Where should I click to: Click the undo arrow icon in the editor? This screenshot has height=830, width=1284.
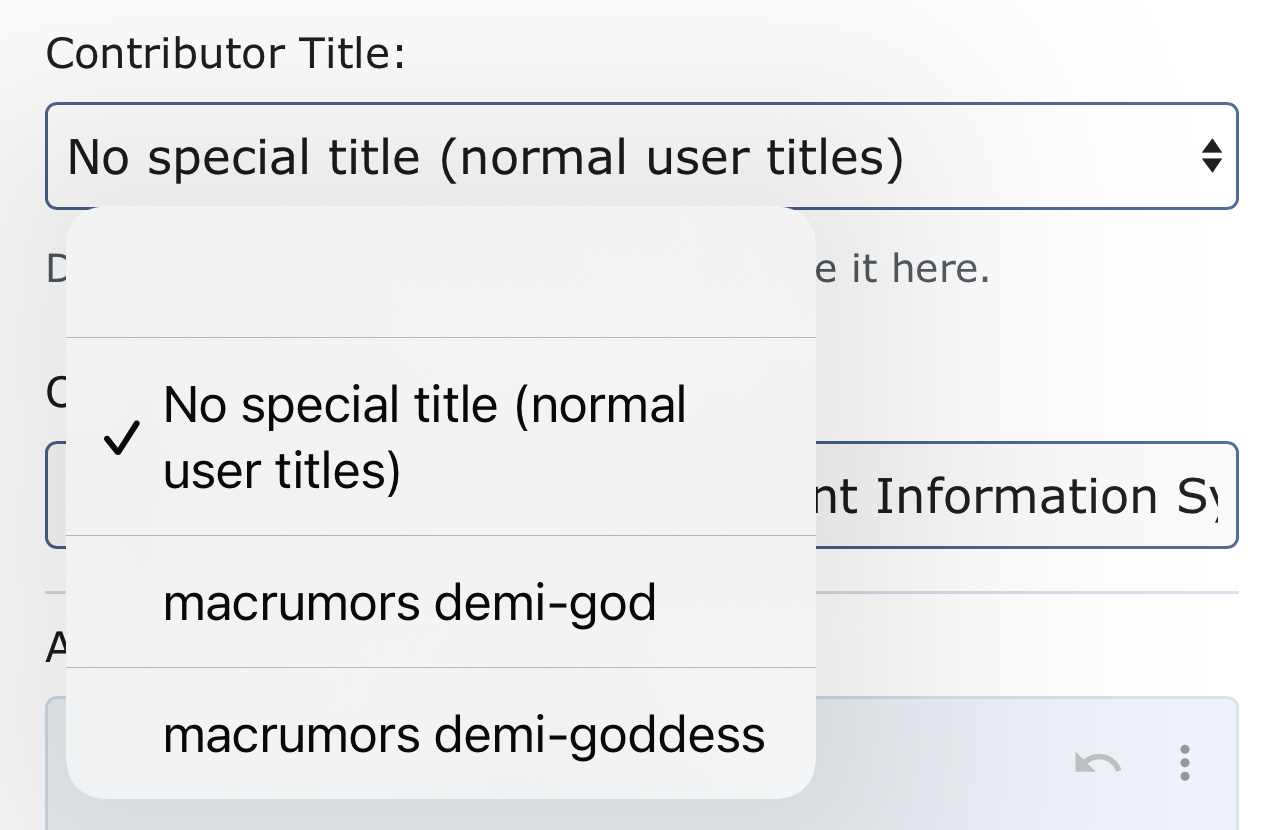tap(1097, 764)
